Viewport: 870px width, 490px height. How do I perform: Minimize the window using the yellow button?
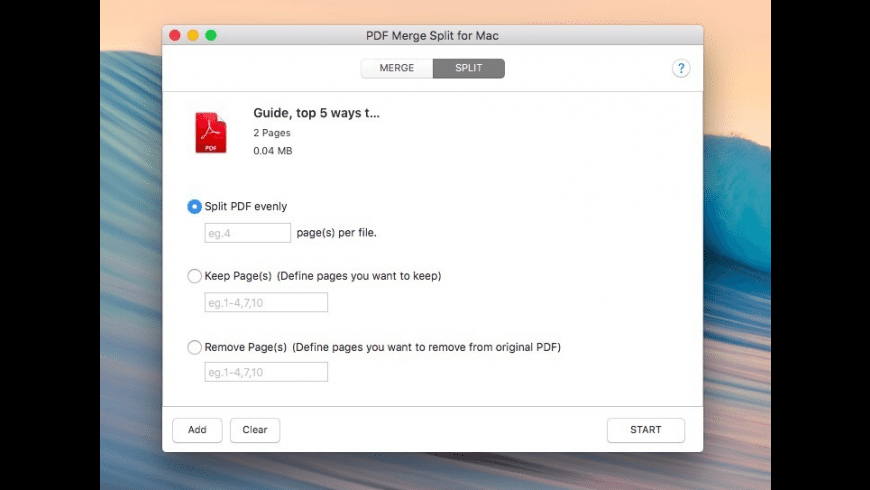coord(193,36)
